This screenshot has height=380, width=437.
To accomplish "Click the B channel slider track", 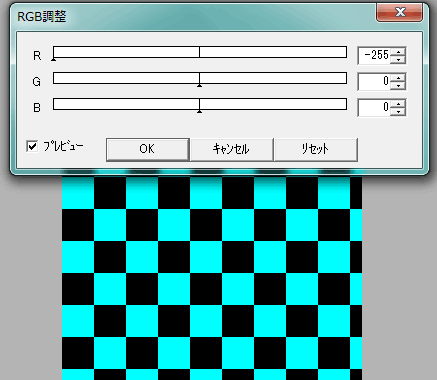I will pyautogui.click(x=200, y=104).
